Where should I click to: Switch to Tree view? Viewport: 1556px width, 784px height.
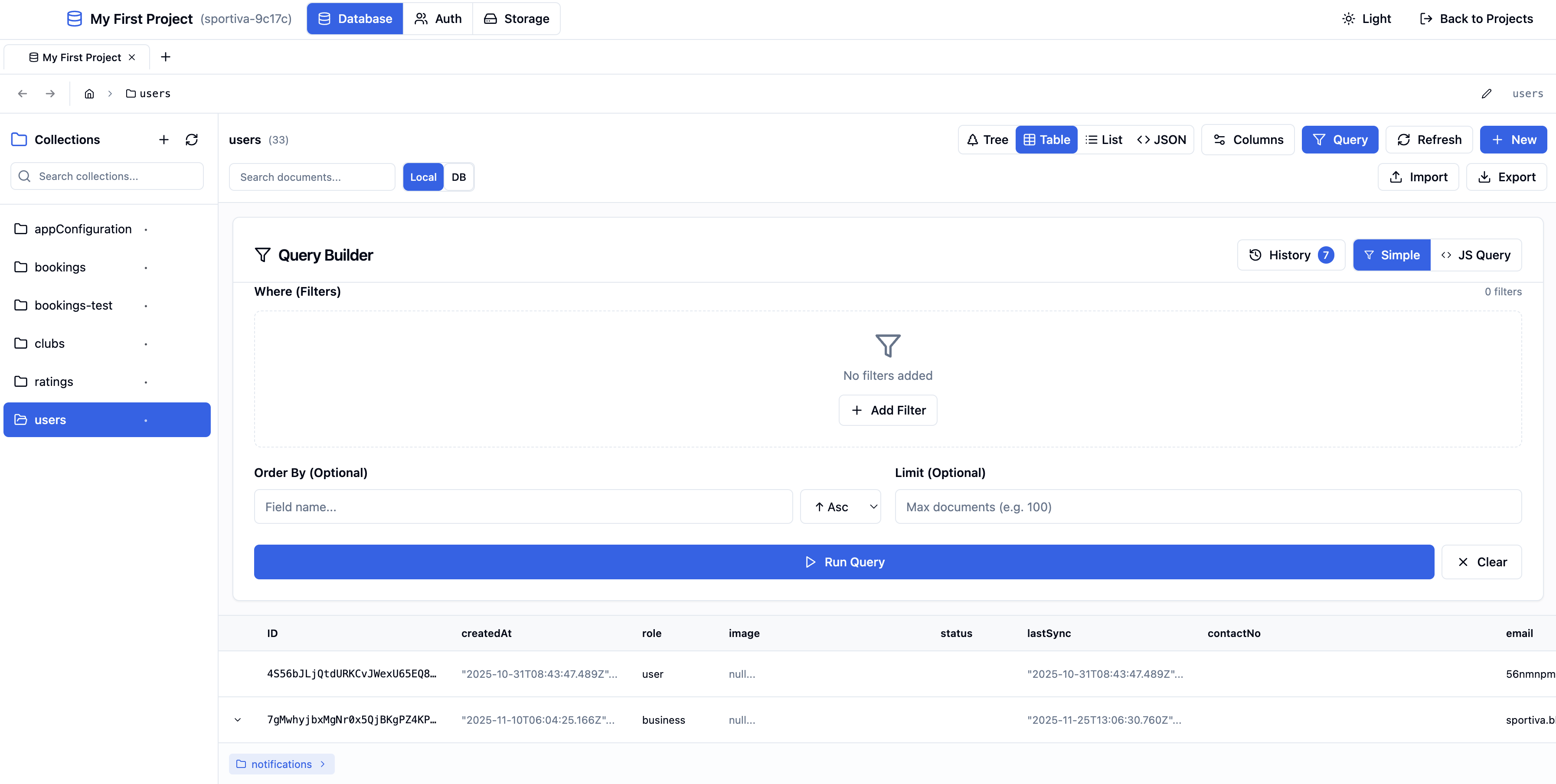987,140
